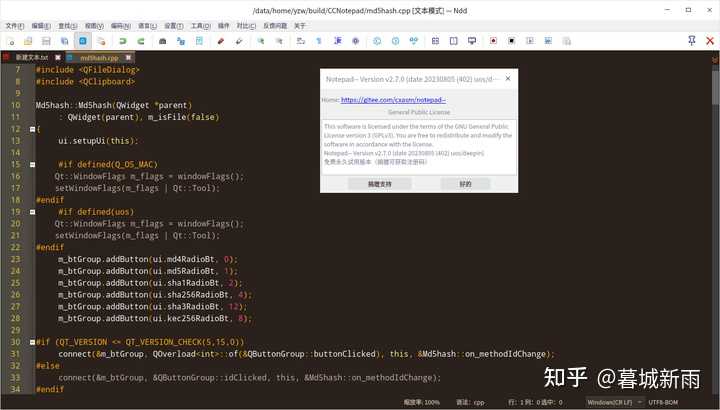Open the 文件(F) menu
This screenshot has height=410, width=720.
pos(15,26)
